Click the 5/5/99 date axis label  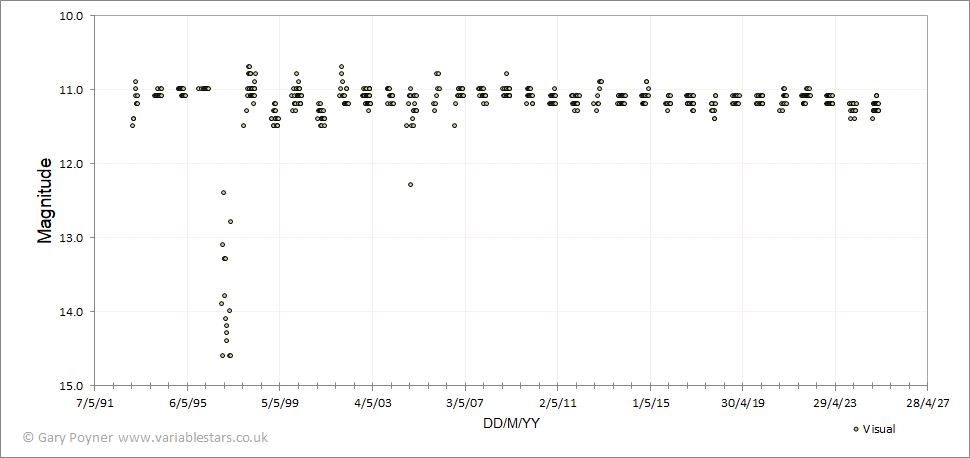coord(280,403)
